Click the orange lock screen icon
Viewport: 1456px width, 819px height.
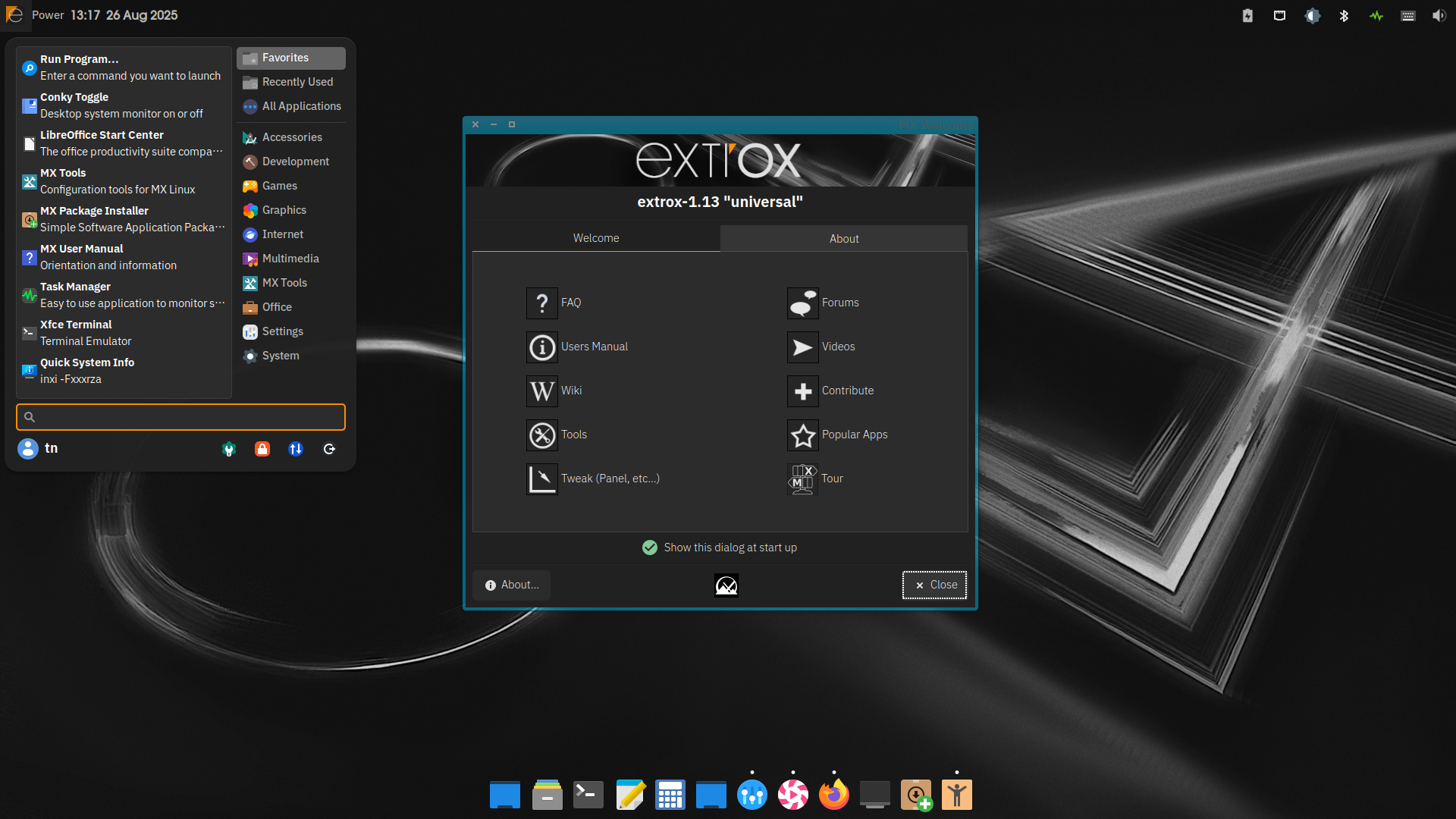[x=262, y=449]
